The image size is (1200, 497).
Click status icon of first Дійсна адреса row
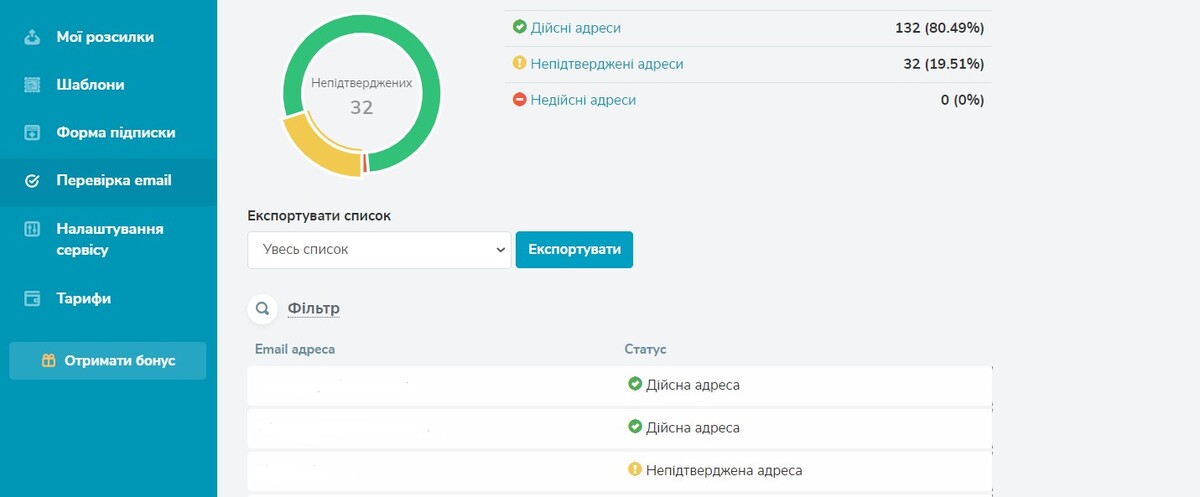[x=634, y=384]
